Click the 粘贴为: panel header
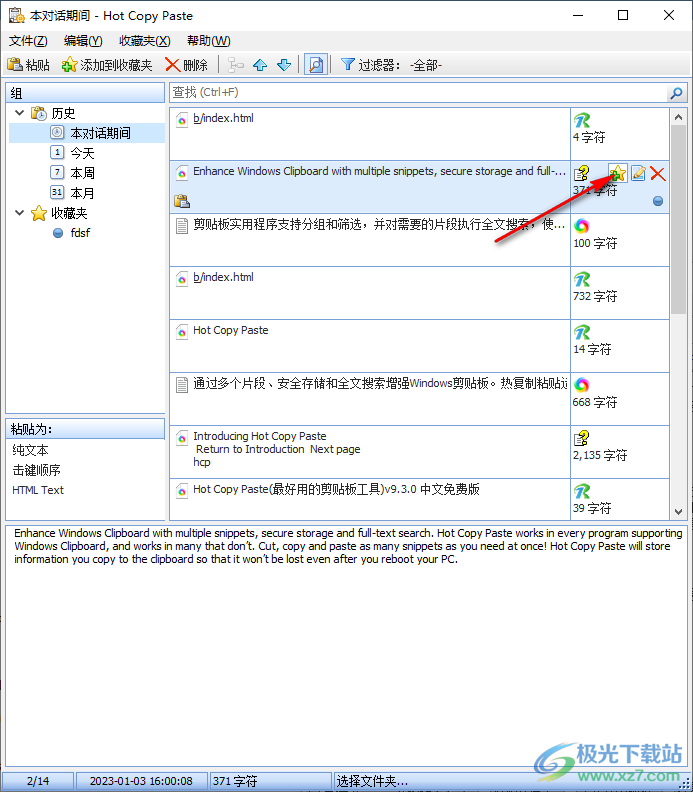Image resolution: width=693 pixels, height=792 pixels. [x=85, y=429]
